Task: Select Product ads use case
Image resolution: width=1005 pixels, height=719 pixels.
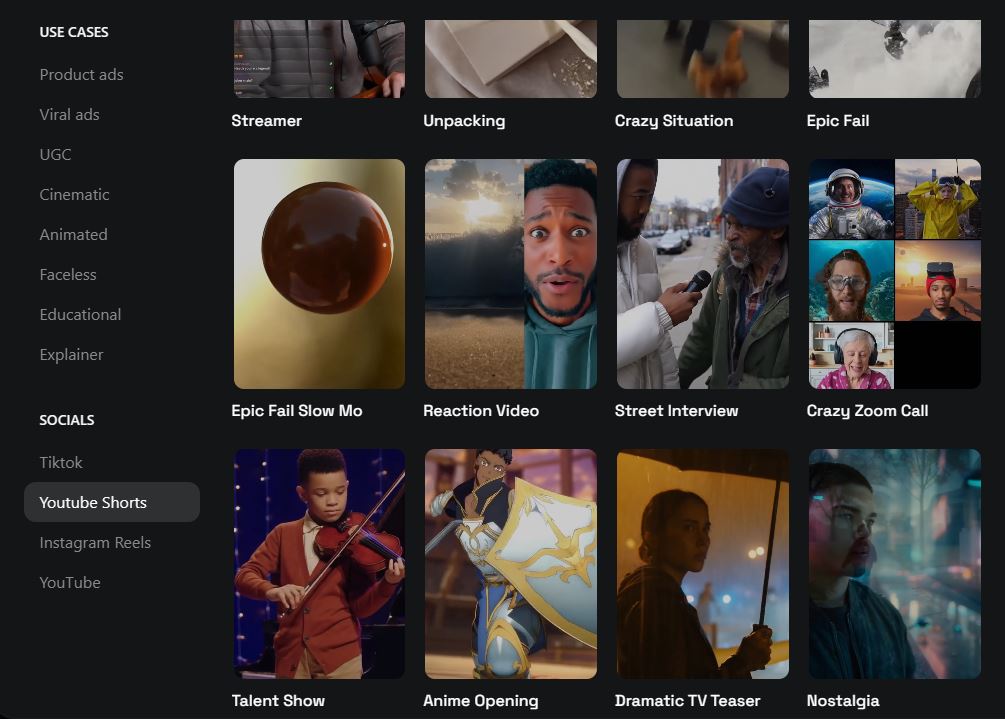Action: 81,75
